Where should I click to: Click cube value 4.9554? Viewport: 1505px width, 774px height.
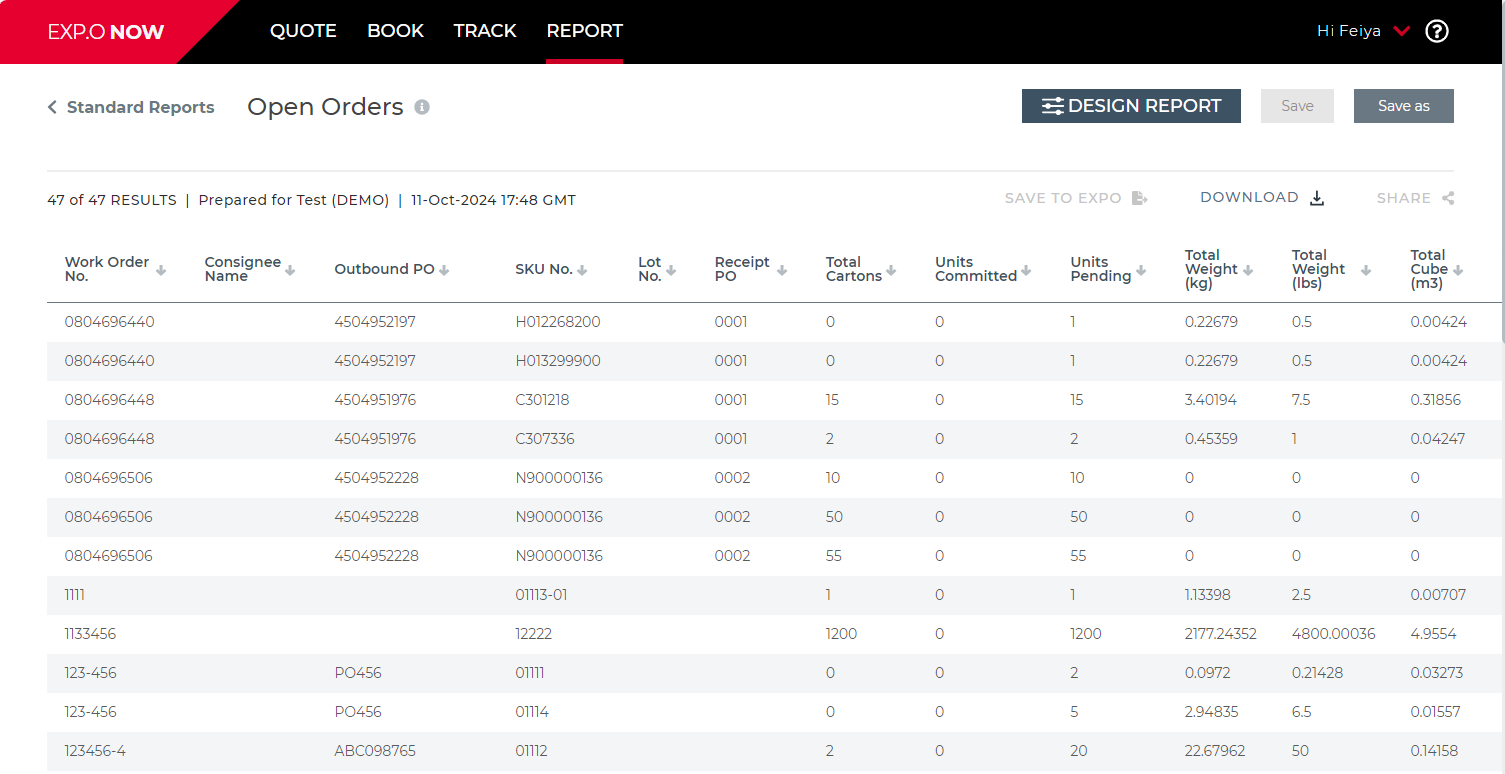pos(1434,634)
